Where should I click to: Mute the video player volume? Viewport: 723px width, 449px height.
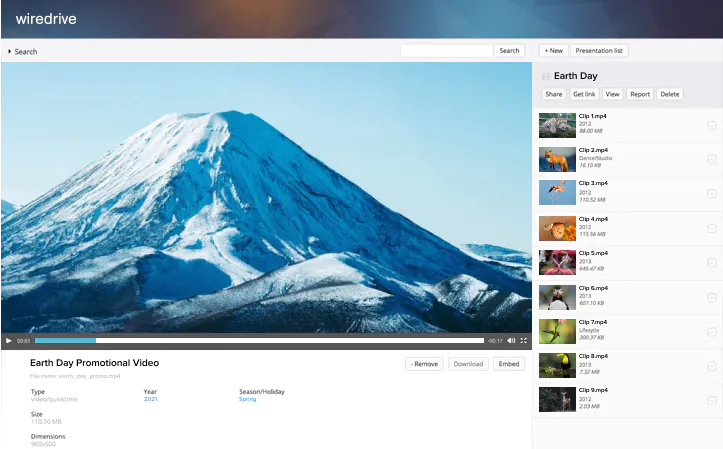(x=511, y=341)
